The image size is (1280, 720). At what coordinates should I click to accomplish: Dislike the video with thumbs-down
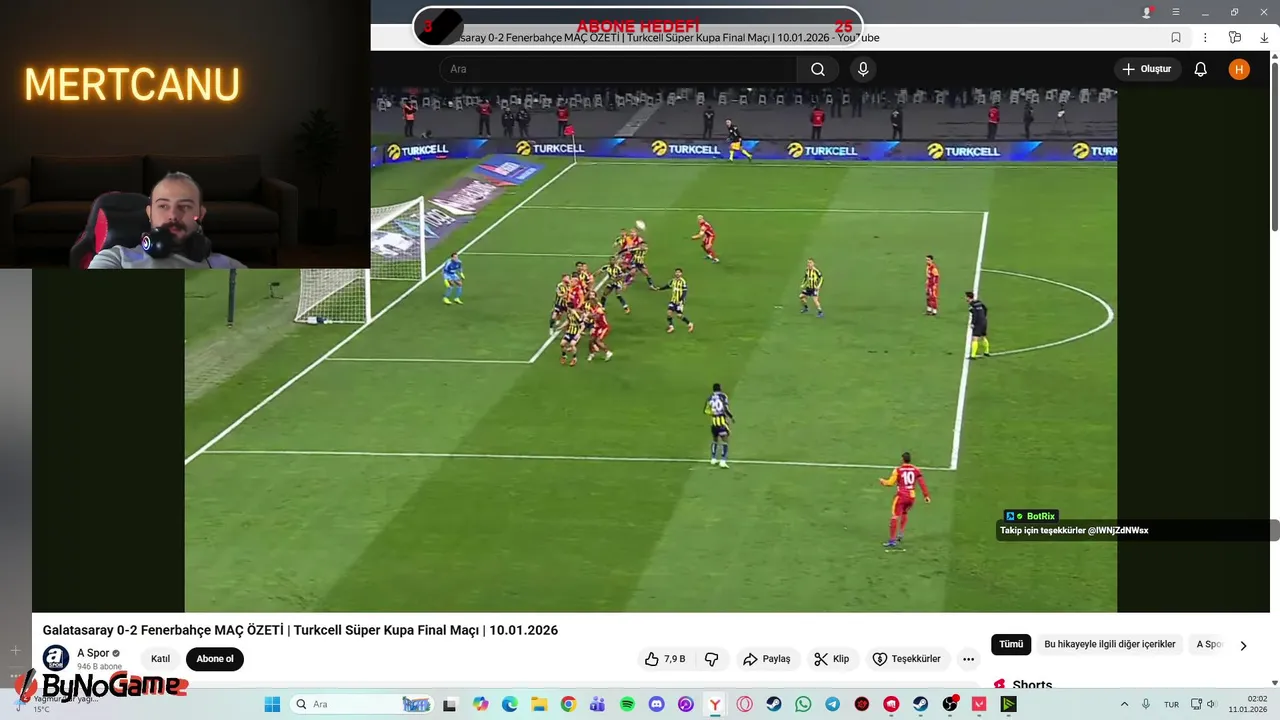tap(712, 659)
